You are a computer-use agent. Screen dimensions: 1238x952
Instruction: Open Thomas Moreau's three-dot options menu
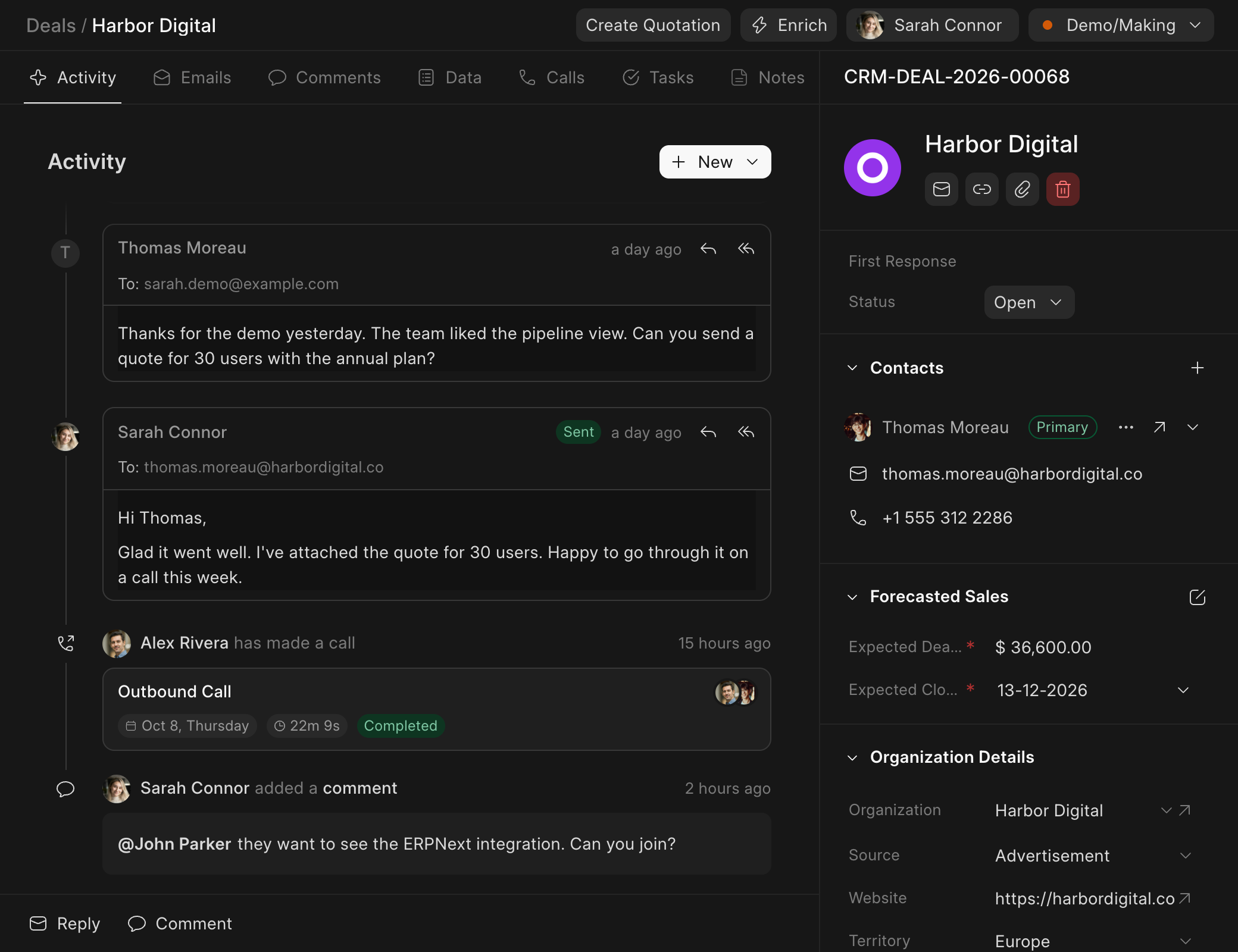coord(1126,427)
